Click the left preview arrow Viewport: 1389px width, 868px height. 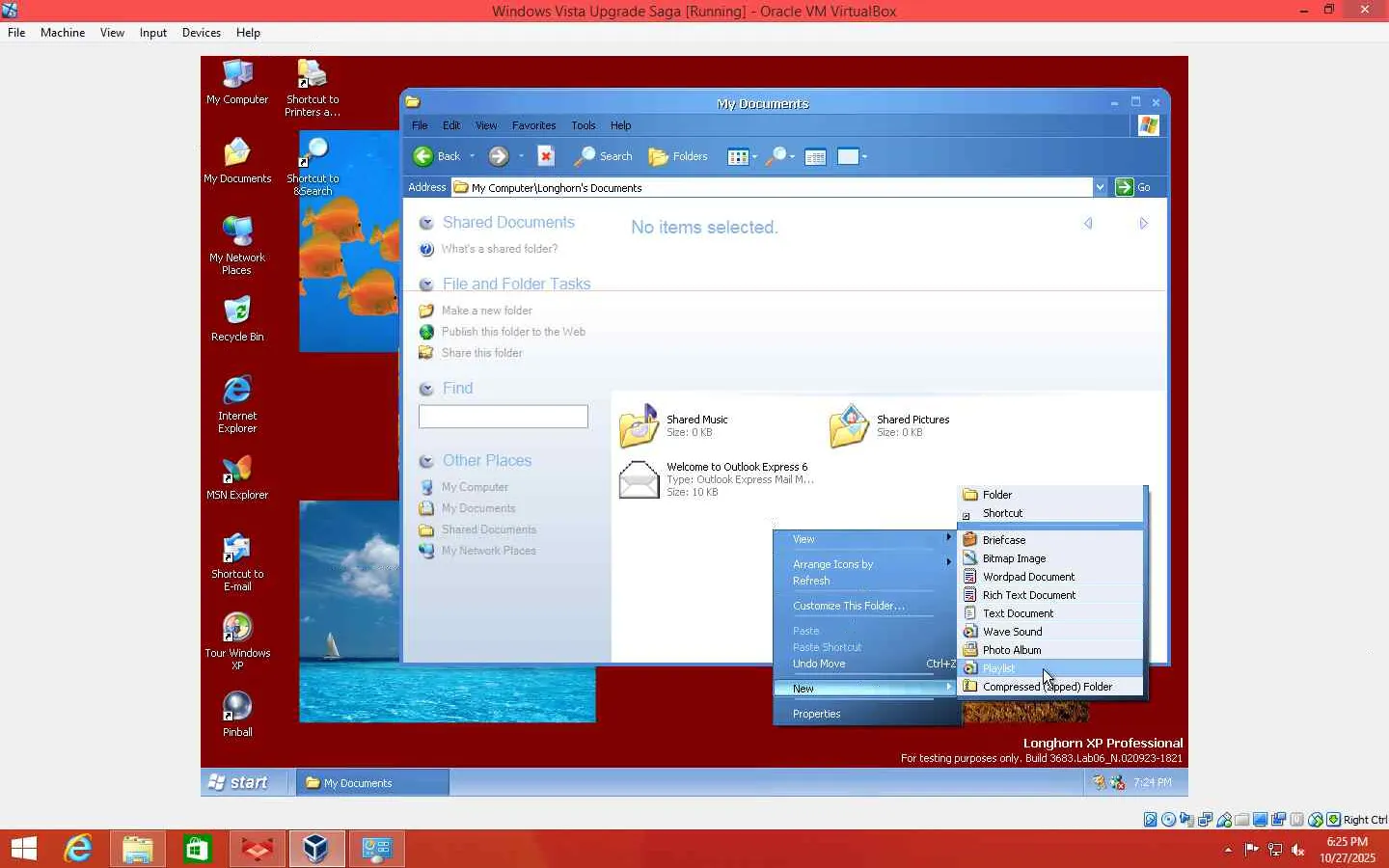1088,224
